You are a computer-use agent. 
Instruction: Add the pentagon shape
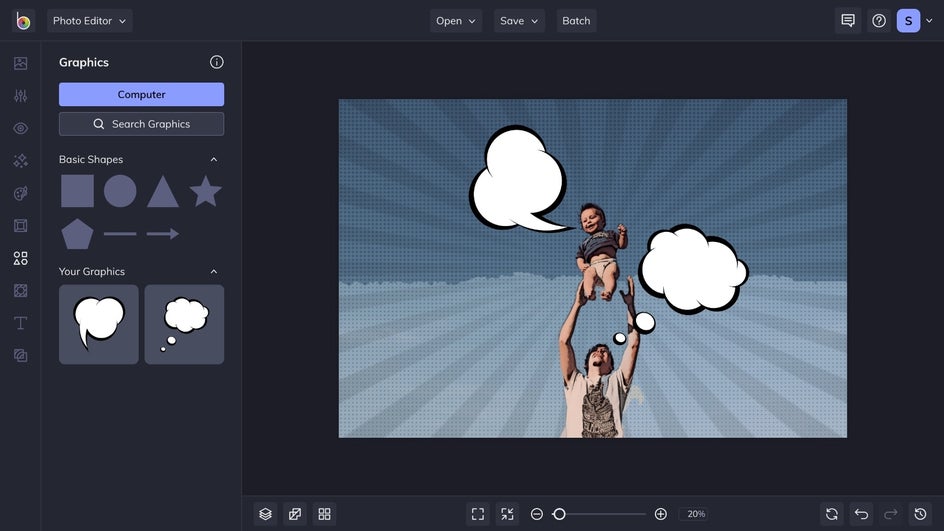point(77,234)
